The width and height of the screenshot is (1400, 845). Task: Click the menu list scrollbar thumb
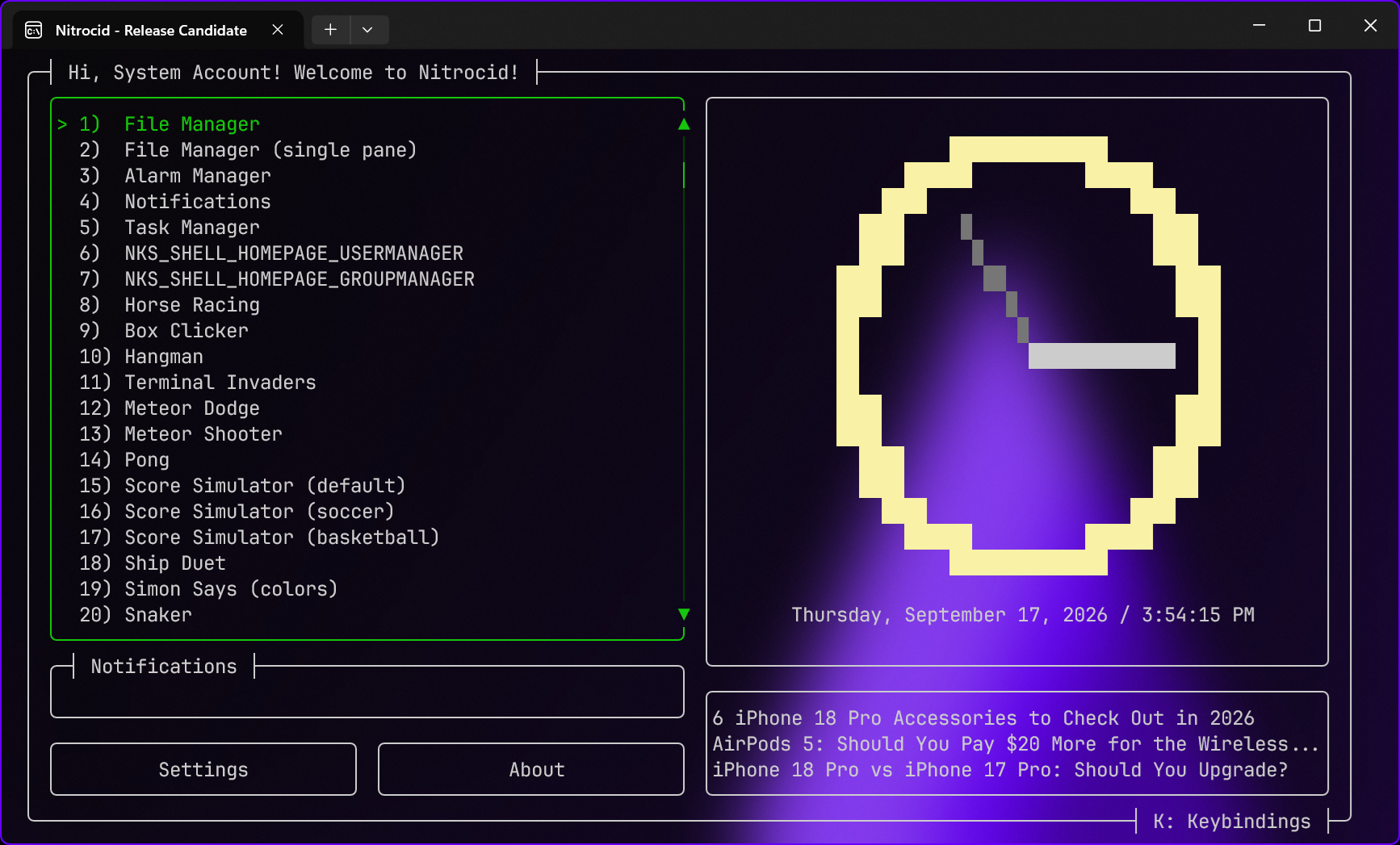pyautogui.click(x=684, y=175)
